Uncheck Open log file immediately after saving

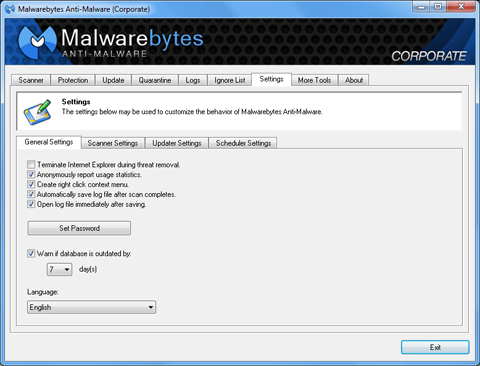click(31, 204)
